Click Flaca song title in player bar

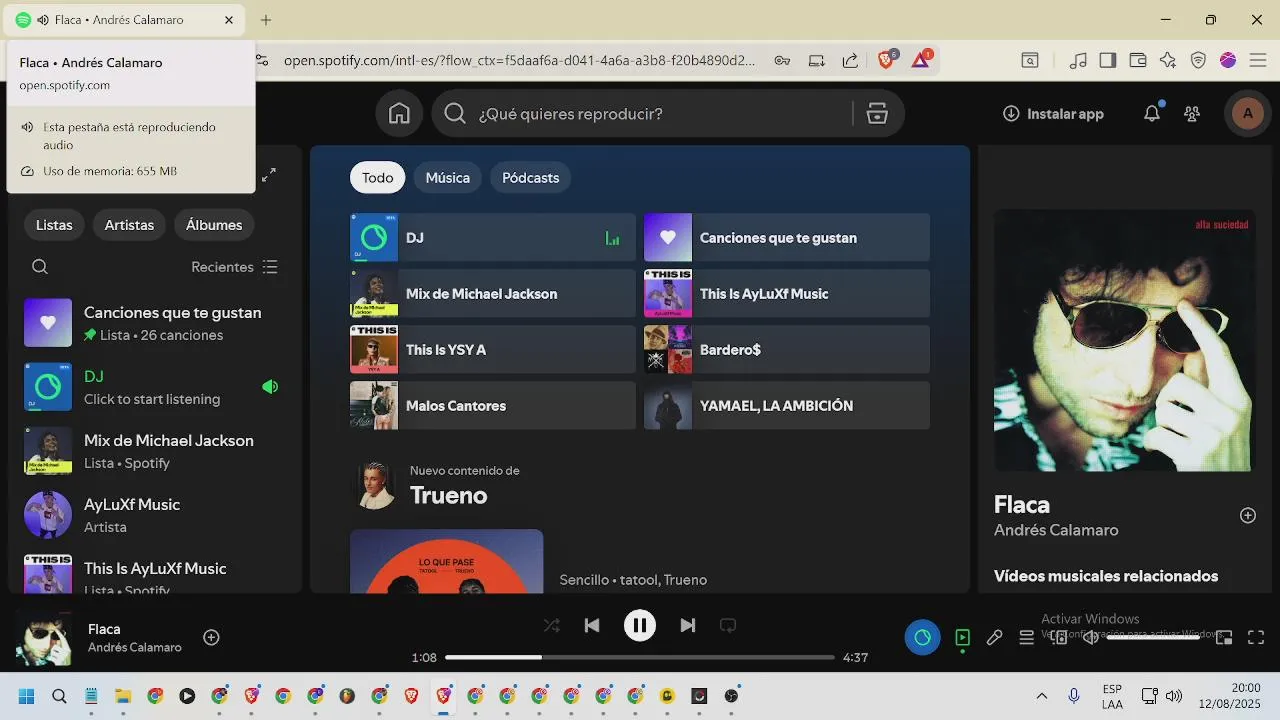coord(104,629)
